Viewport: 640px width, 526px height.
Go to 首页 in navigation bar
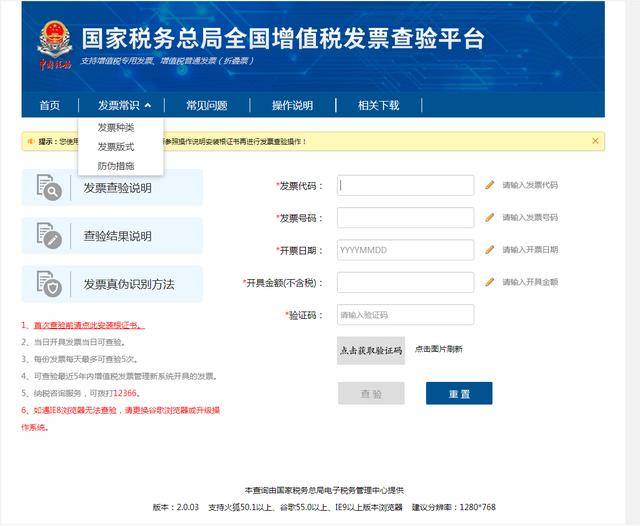coord(50,106)
